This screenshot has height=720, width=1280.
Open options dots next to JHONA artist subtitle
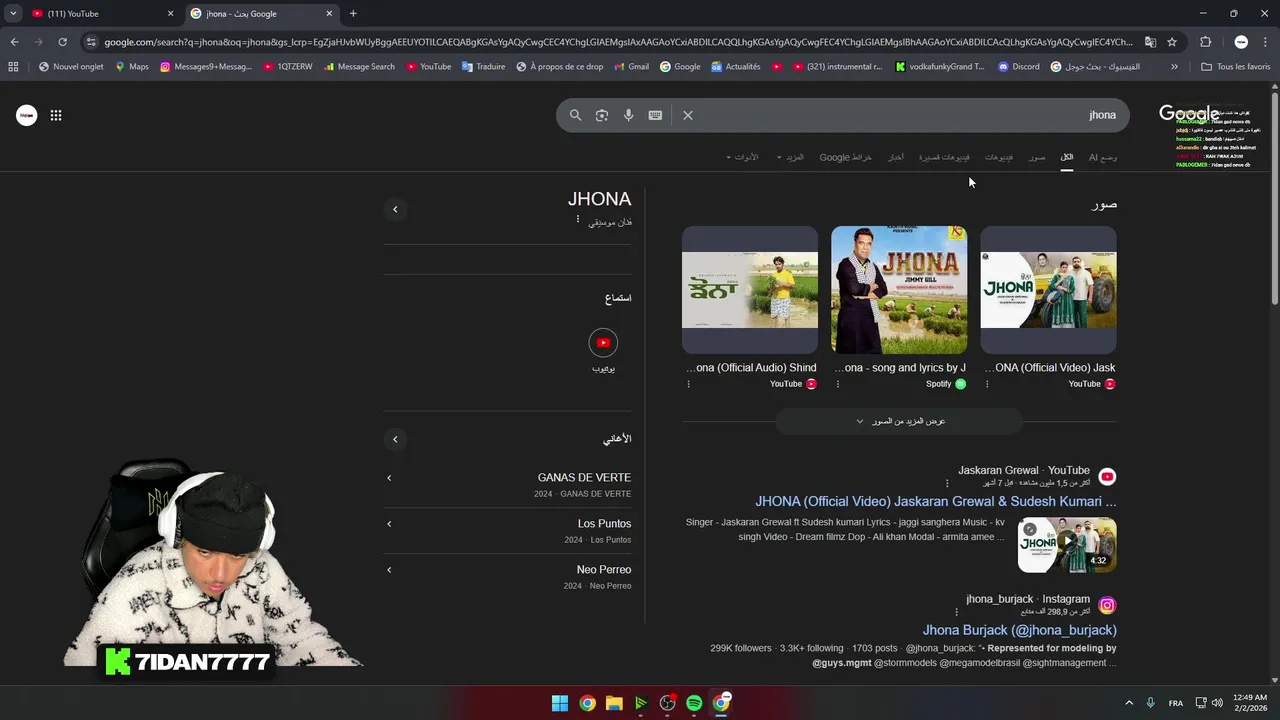[577, 219]
